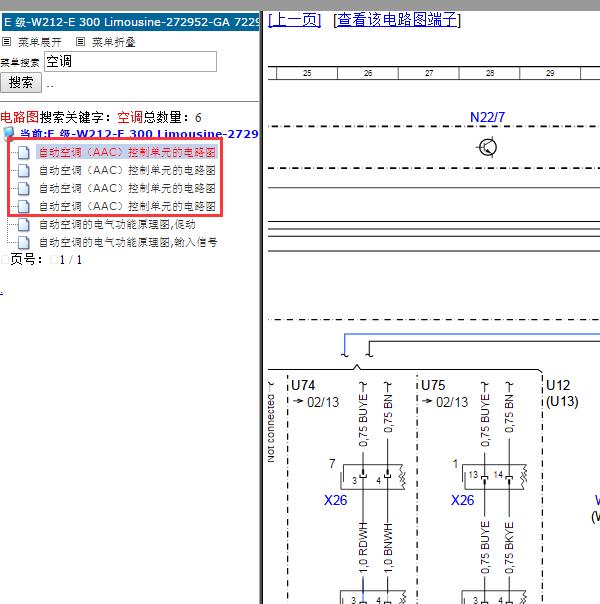Click the U75 section label

coord(433,385)
